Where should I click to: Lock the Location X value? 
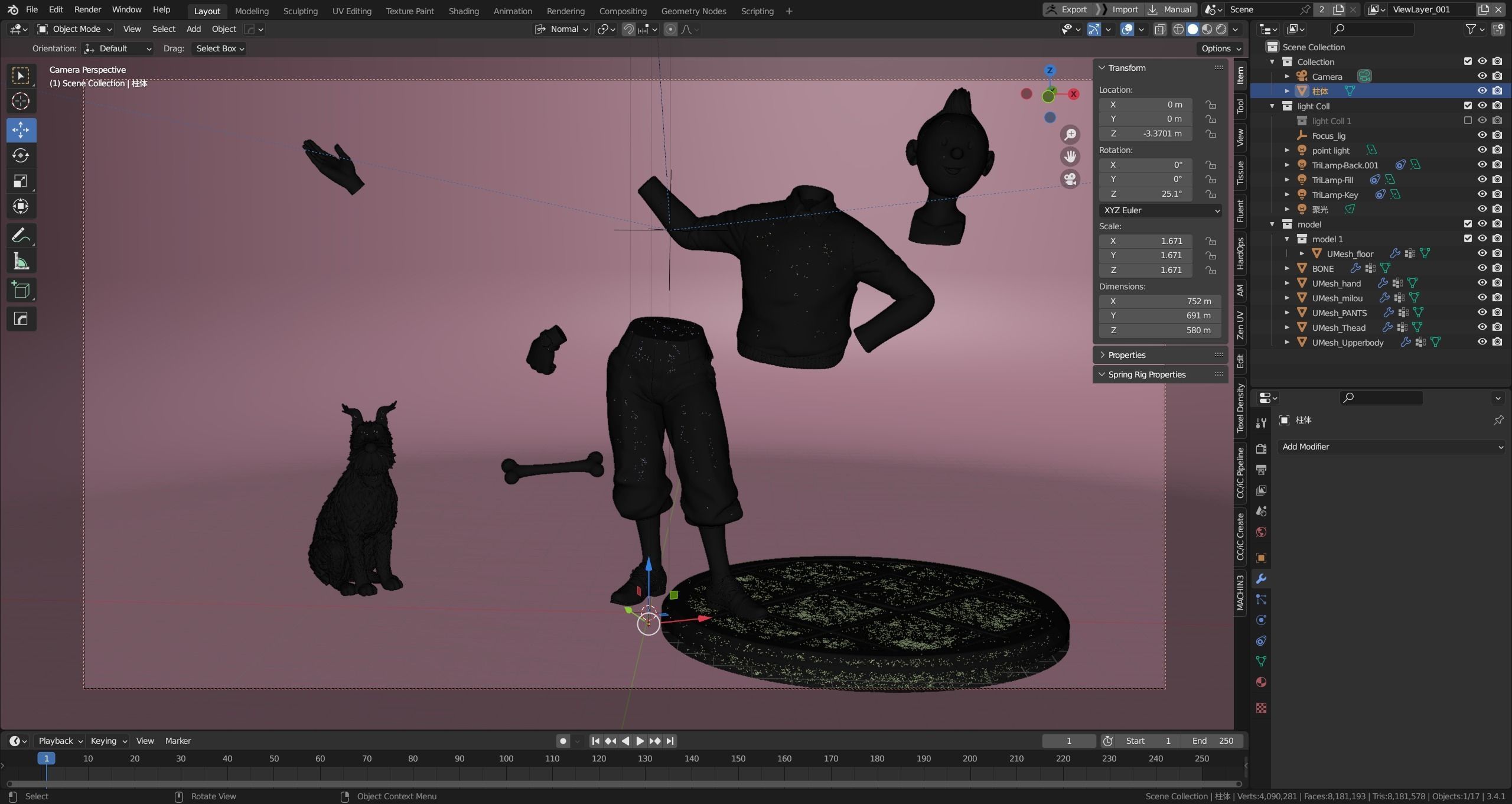click(1211, 105)
